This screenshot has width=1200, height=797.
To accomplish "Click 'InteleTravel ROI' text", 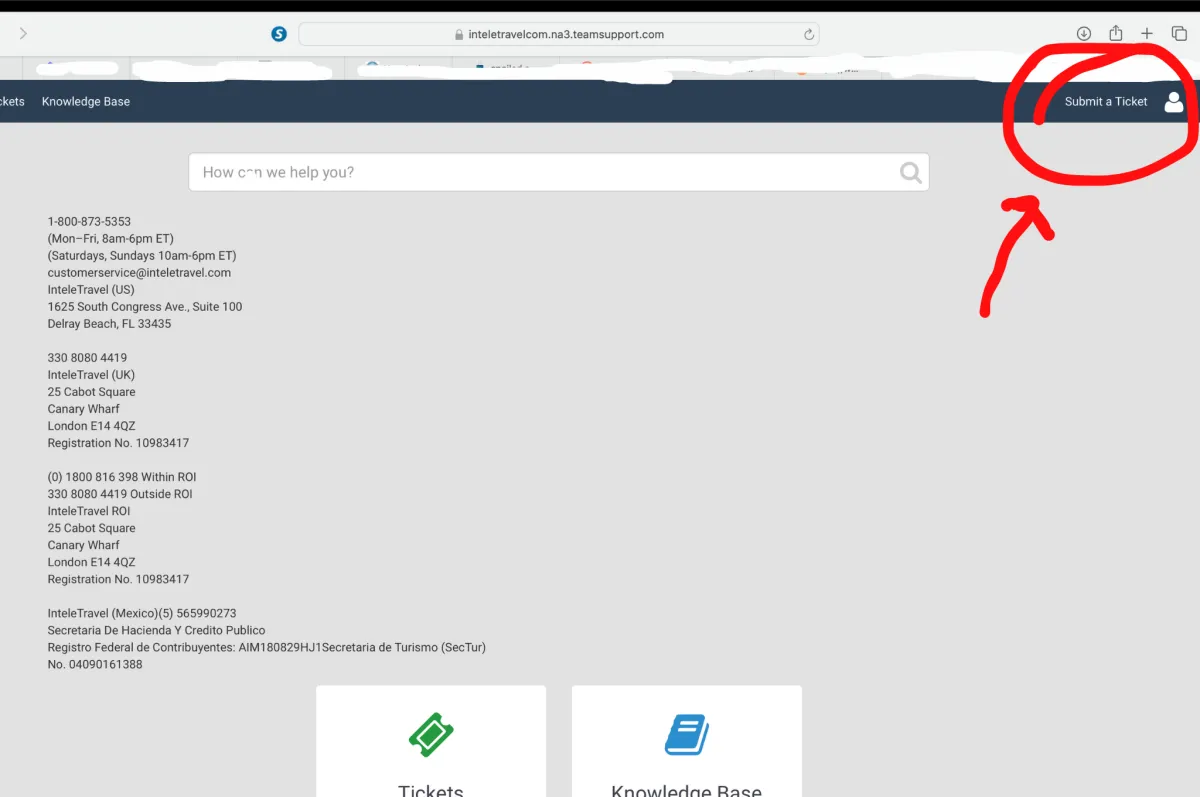I will pyautogui.click(x=89, y=510).
